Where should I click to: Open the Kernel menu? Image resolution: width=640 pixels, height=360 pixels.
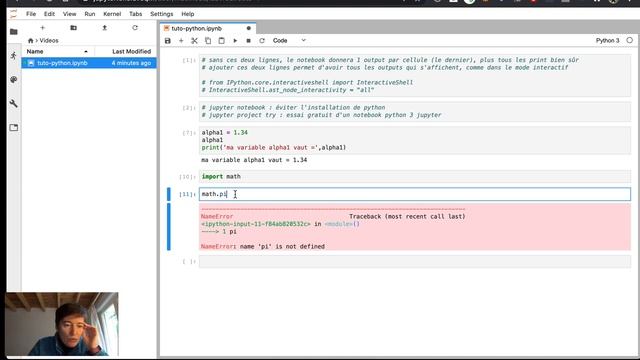(x=112, y=14)
